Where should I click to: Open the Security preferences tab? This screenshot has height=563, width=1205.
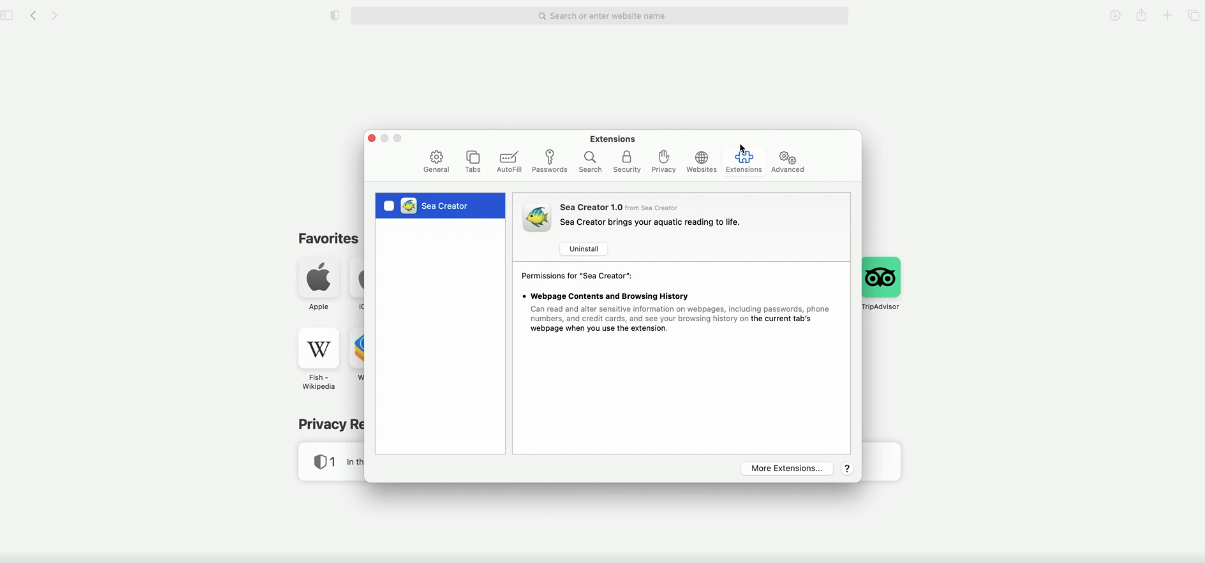tap(627, 162)
